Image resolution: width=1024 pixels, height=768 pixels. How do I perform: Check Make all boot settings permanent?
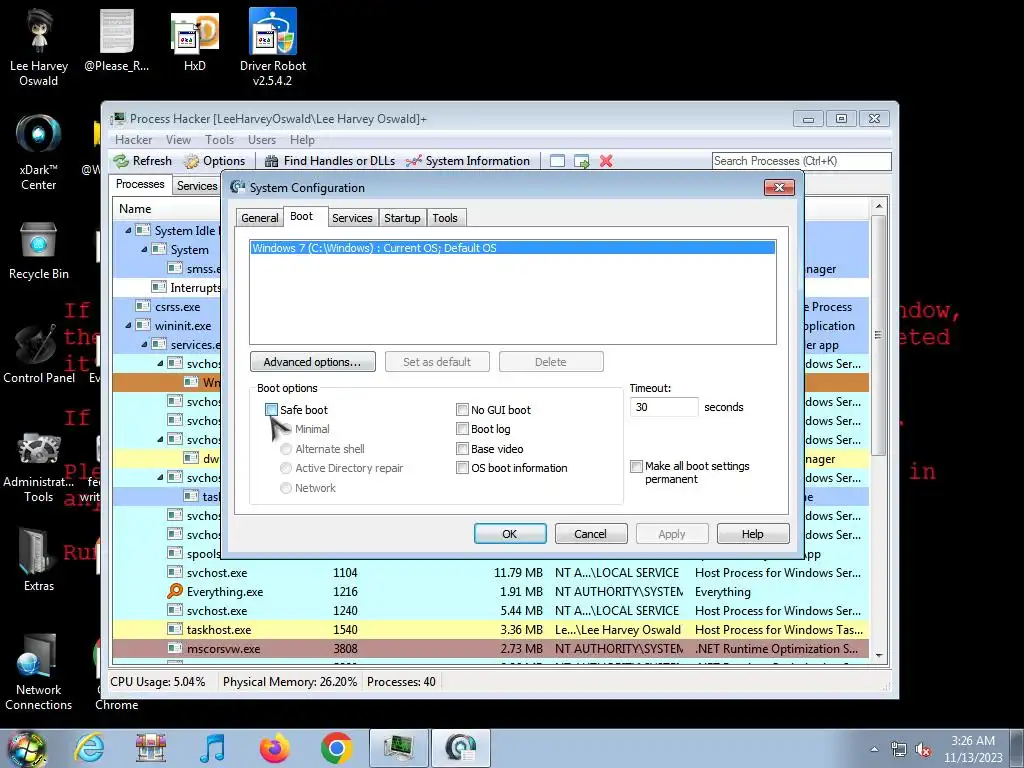pos(636,466)
